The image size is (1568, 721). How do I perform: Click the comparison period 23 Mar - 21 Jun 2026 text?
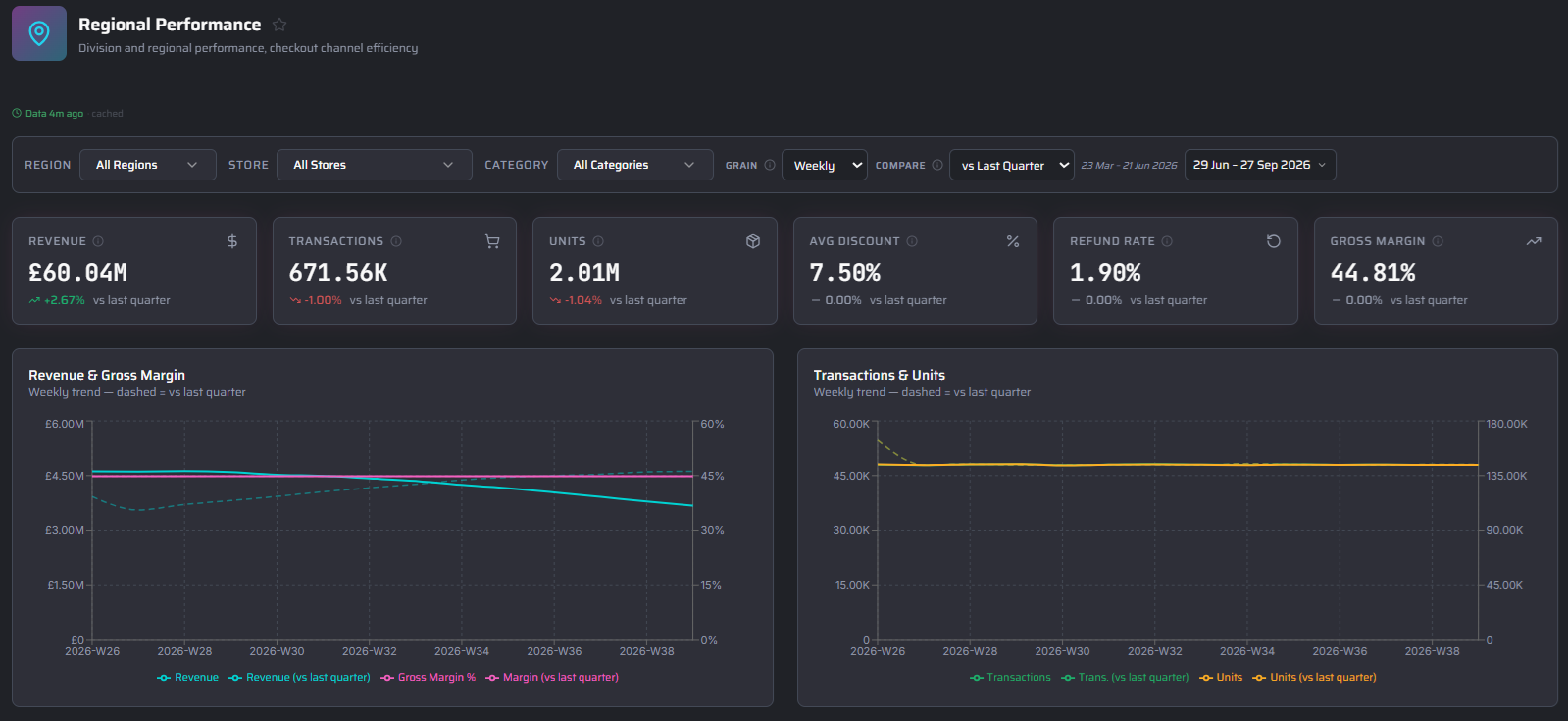[1129, 165]
